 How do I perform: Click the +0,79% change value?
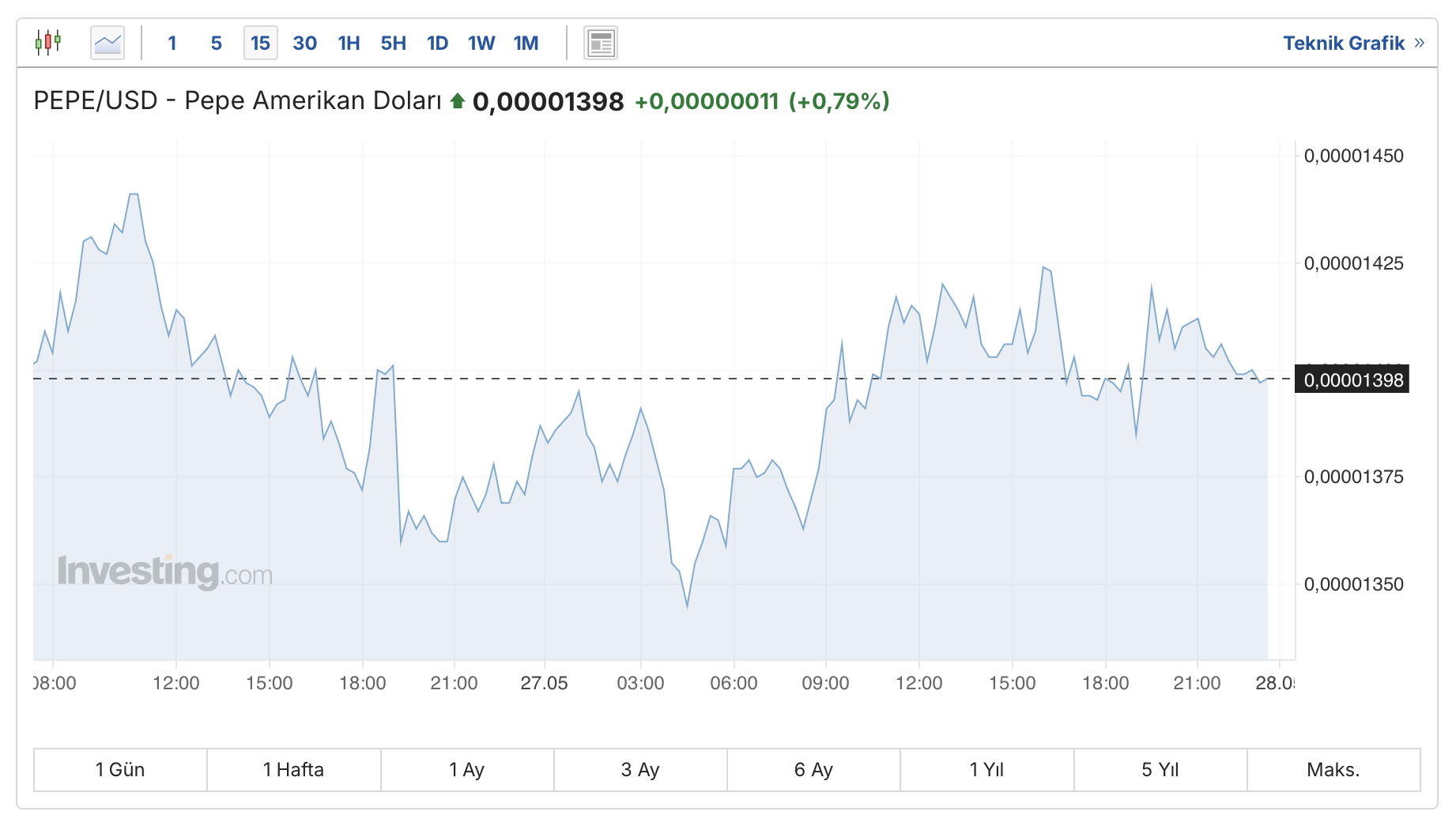pyautogui.click(x=839, y=101)
